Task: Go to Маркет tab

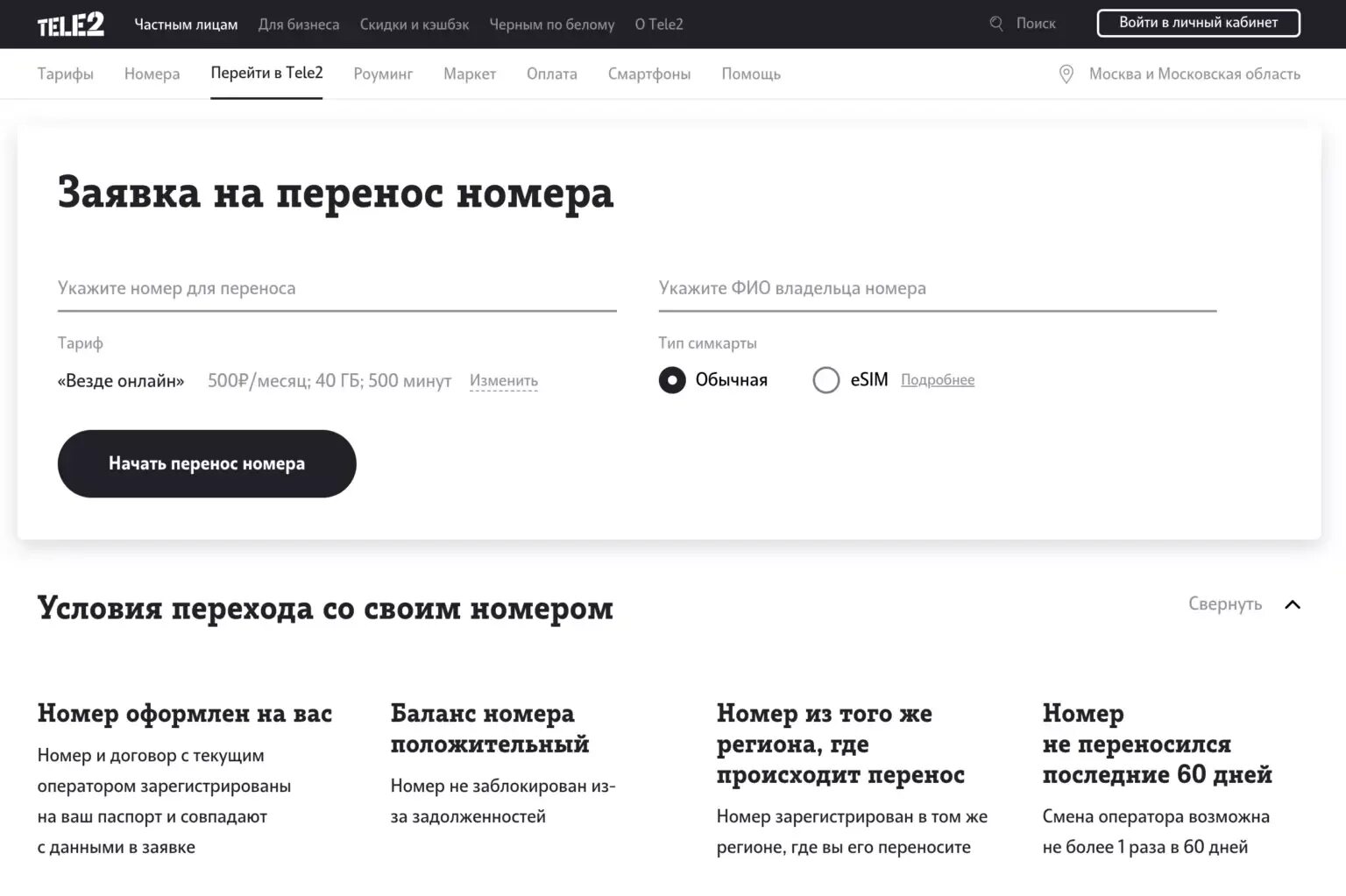Action: (470, 74)
